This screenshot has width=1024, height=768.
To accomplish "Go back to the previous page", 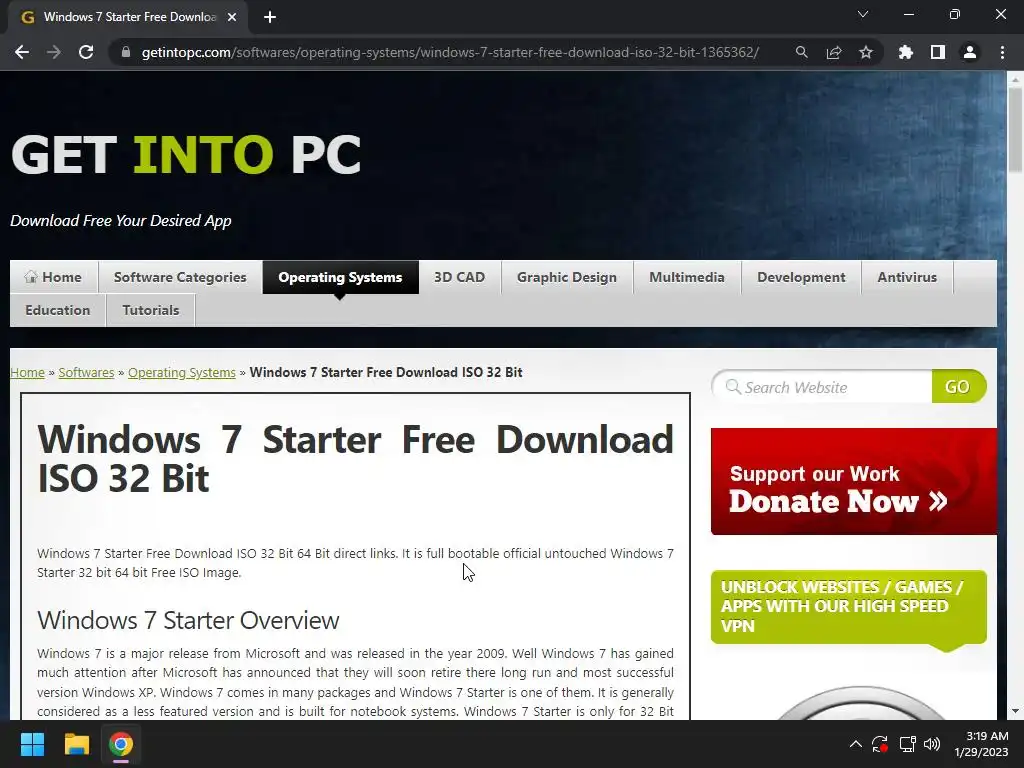I will point(22,52).
